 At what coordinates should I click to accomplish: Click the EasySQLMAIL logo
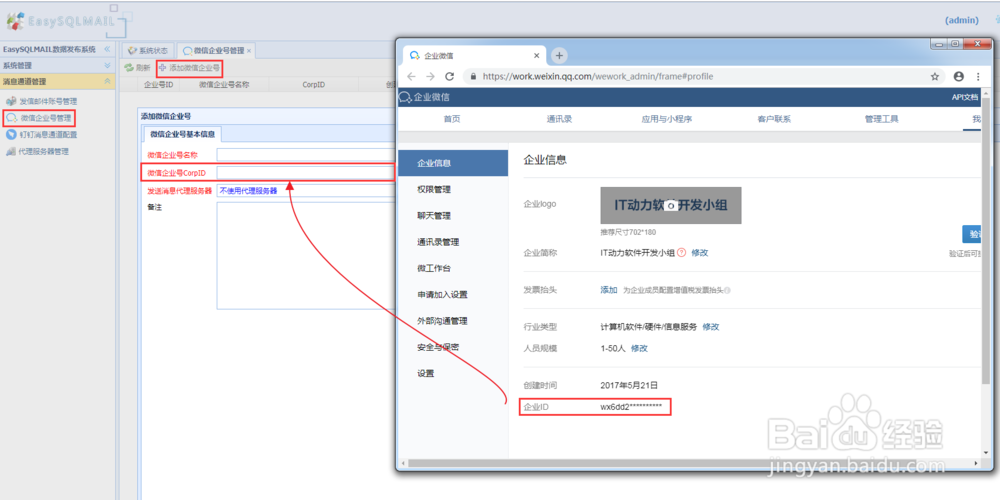61,20
